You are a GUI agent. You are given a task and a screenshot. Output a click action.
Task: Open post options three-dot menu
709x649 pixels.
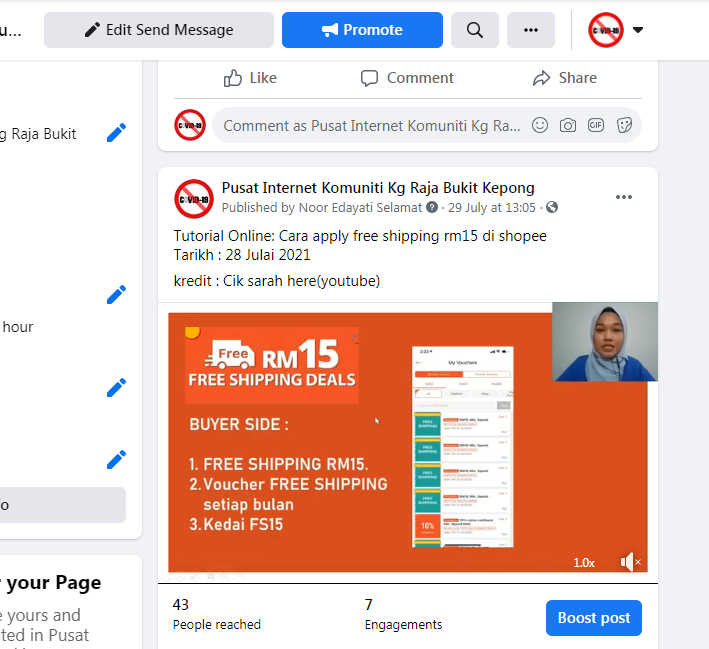tap(624, 197)
